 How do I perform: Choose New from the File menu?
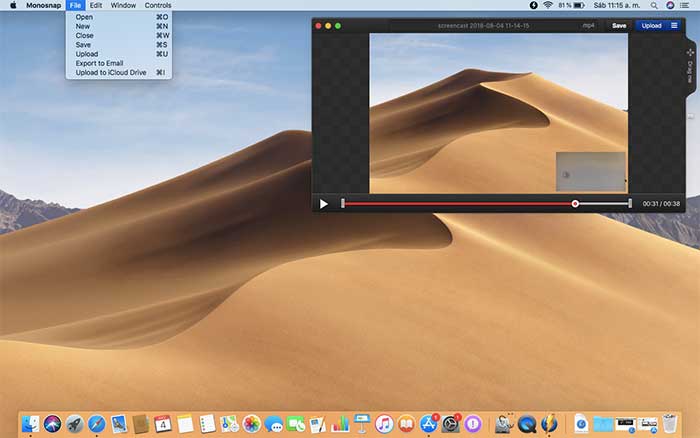point(118,26)
